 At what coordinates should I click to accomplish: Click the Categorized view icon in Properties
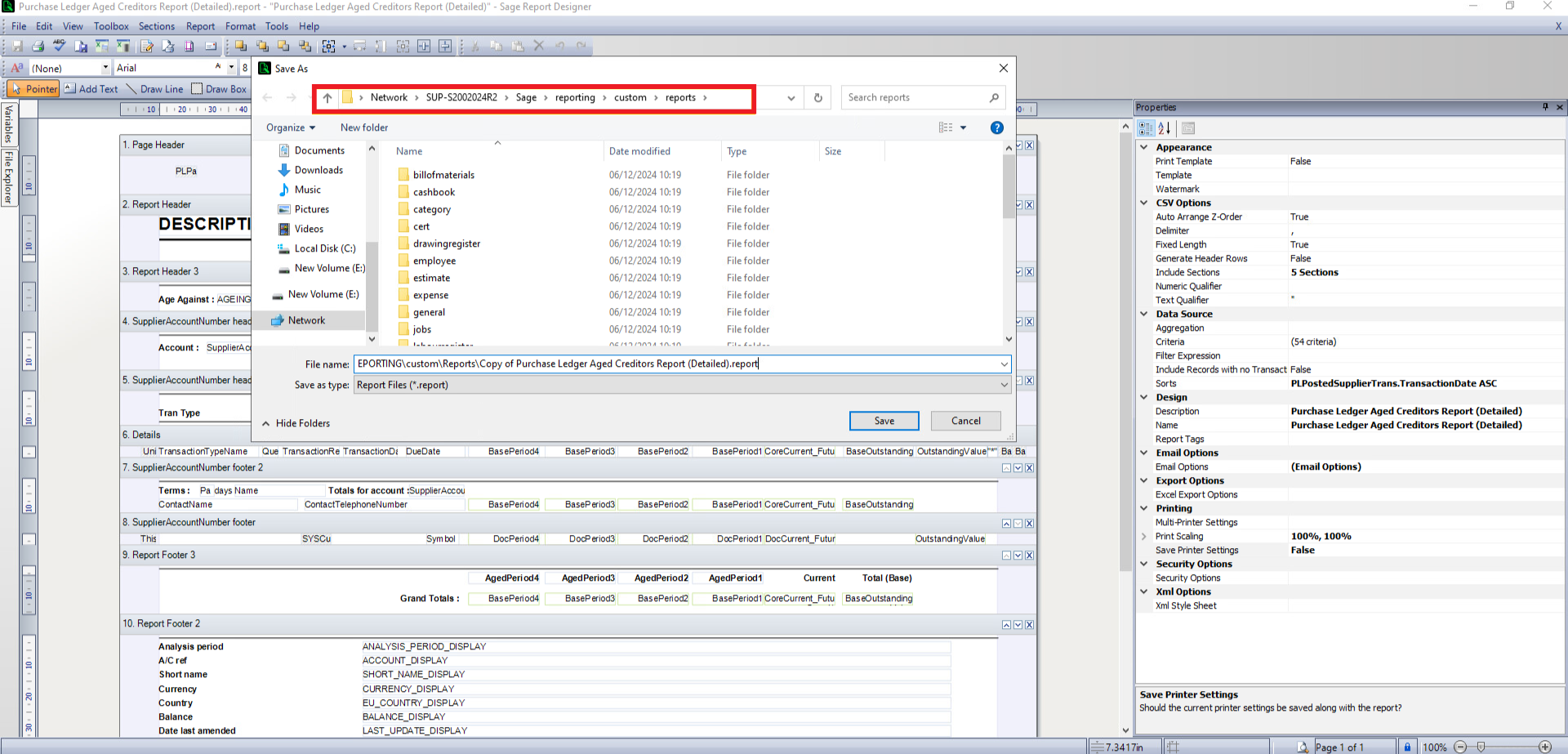pyautogui.click(x=1146, y=128)
